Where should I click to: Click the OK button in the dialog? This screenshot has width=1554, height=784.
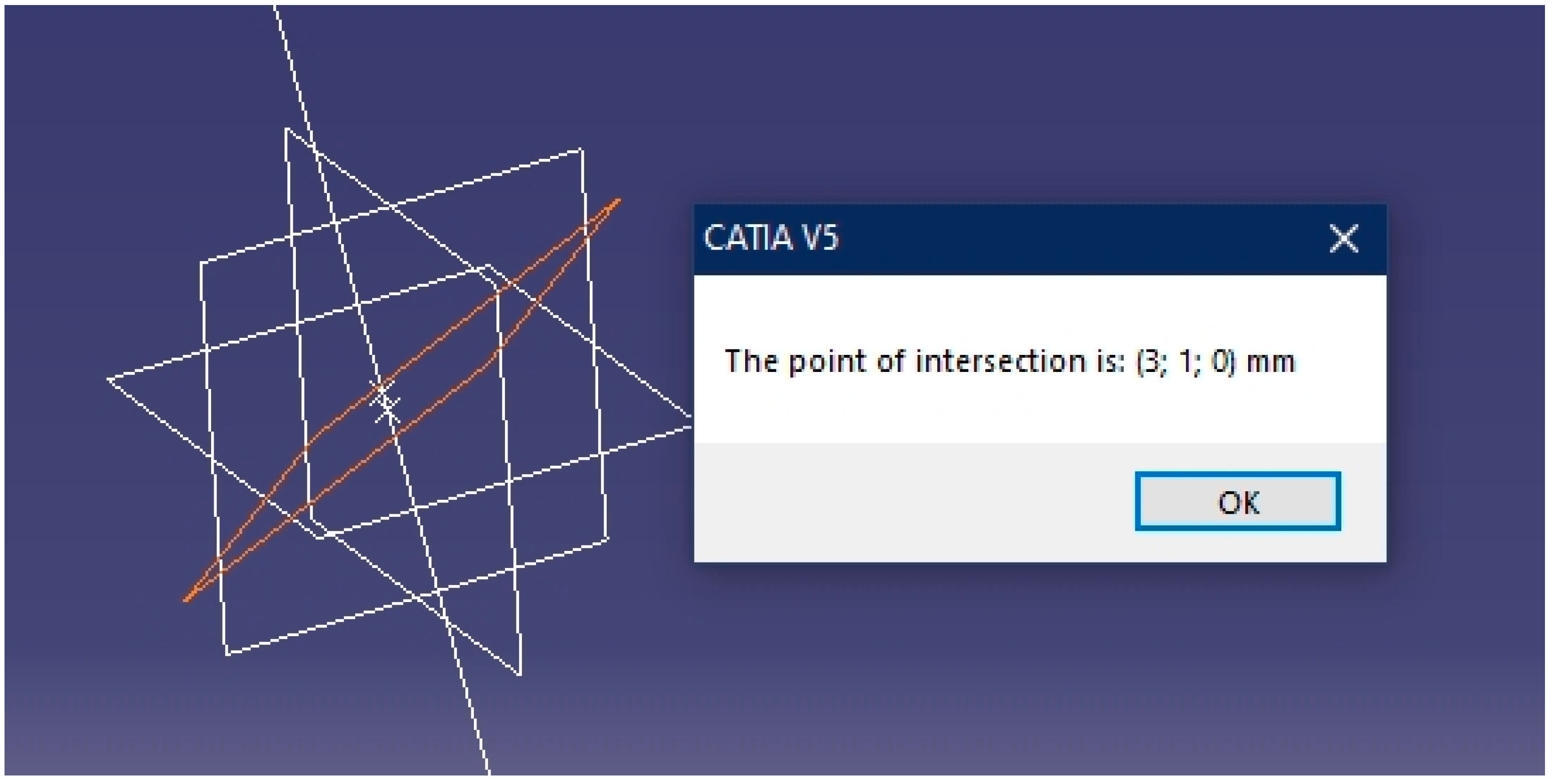[1237, 501]
